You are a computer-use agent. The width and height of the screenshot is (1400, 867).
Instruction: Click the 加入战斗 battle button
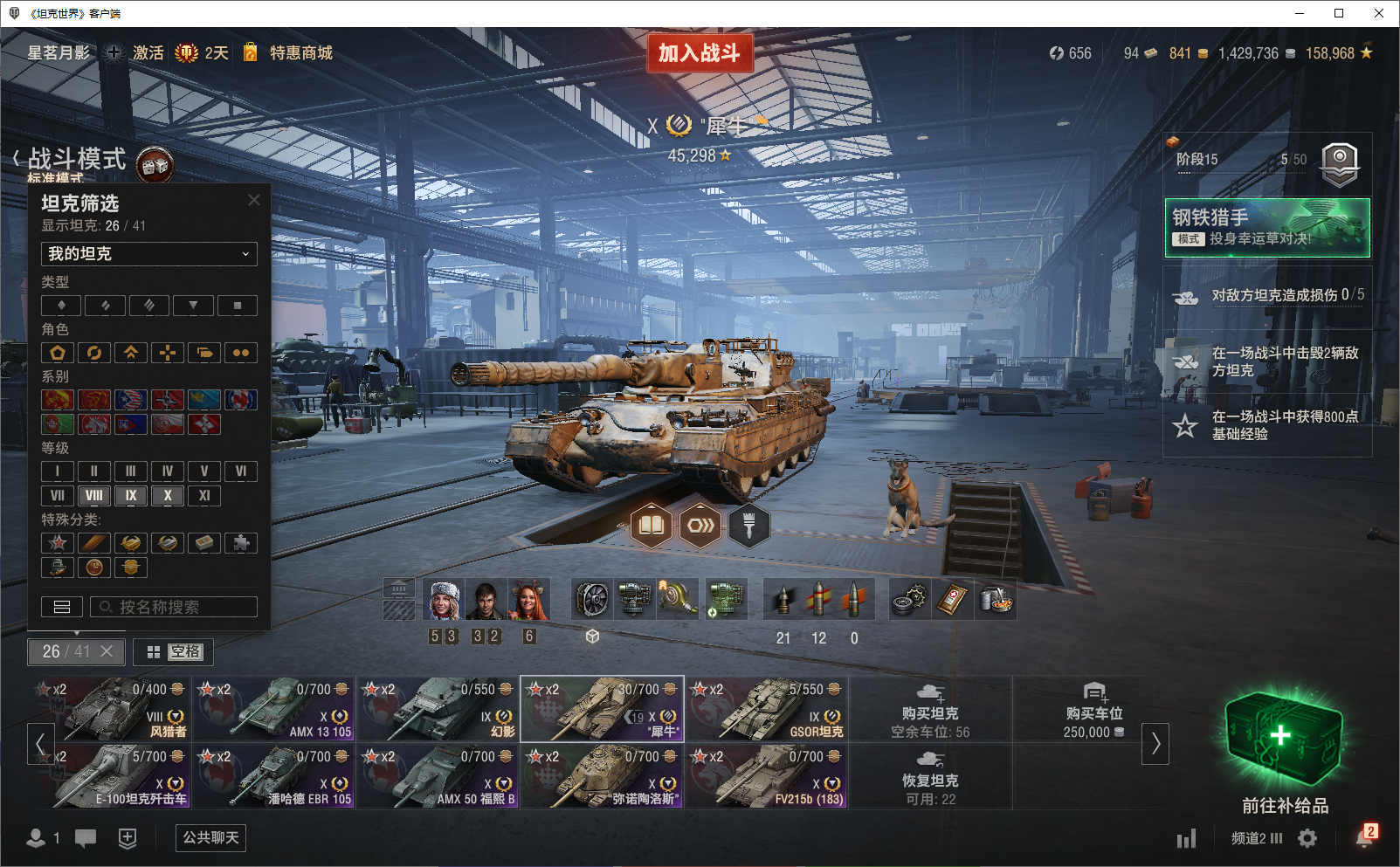click(x=700, y=53)
